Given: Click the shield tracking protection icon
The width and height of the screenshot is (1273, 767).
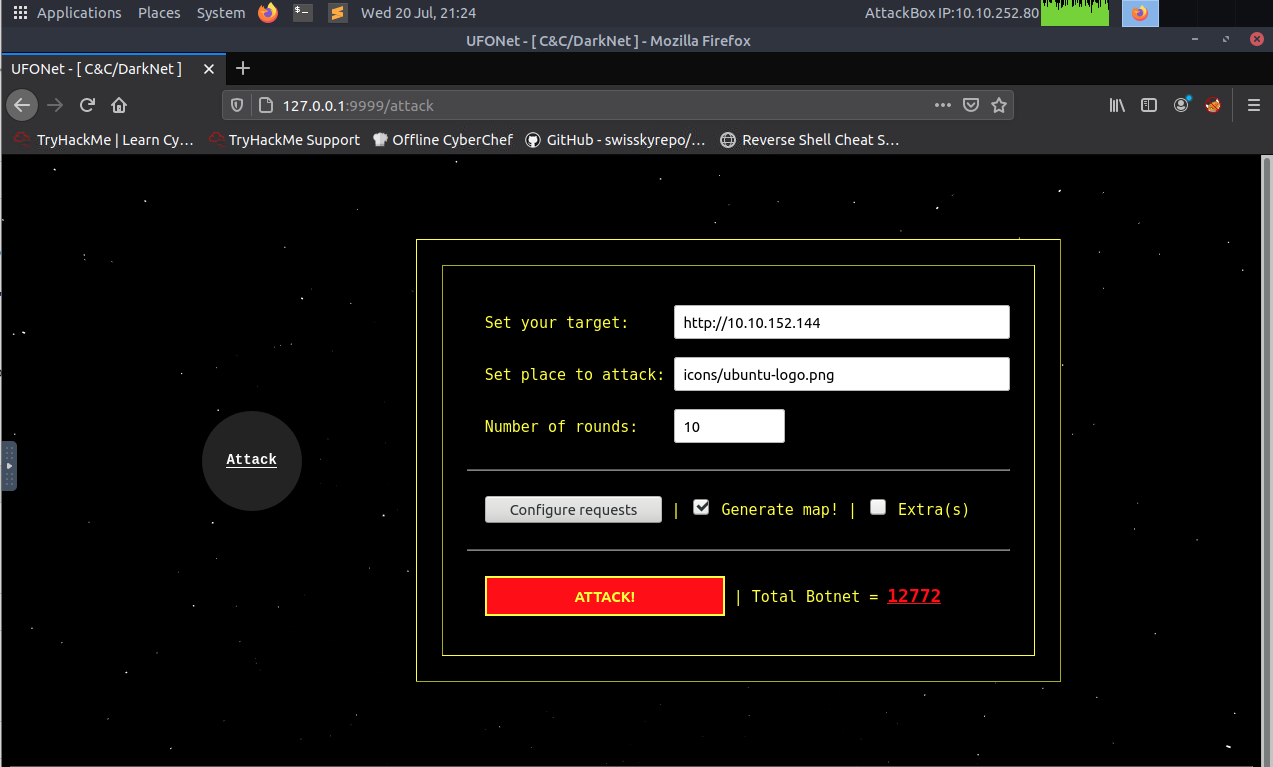Looking at the screenshot, I should coord(236,104).
